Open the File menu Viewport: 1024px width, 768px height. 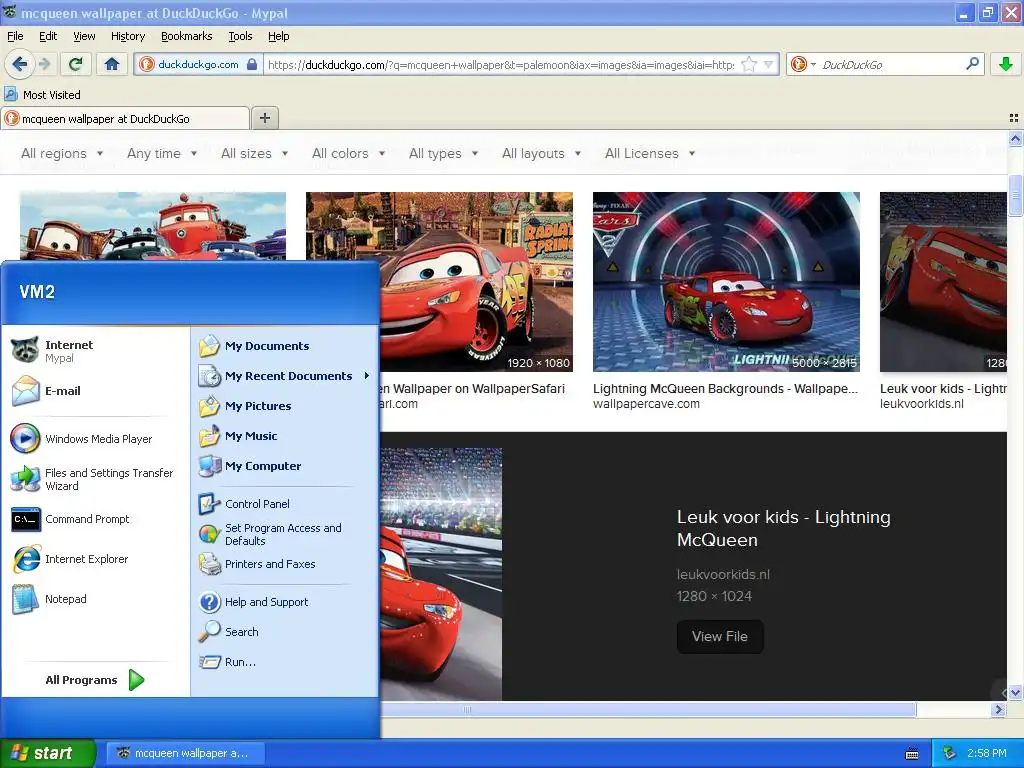[x=15, y=36]
